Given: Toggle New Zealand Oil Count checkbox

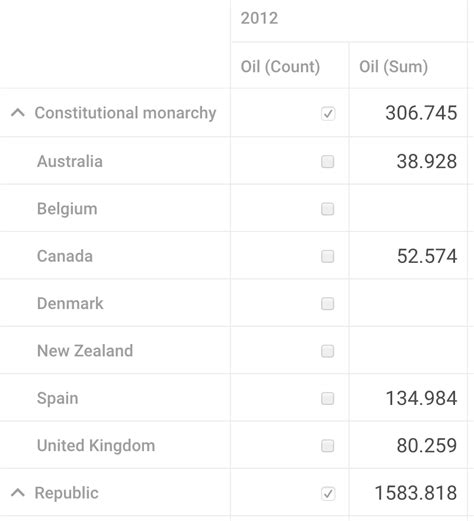Looking at the screenshot, I should coord(328,351).
